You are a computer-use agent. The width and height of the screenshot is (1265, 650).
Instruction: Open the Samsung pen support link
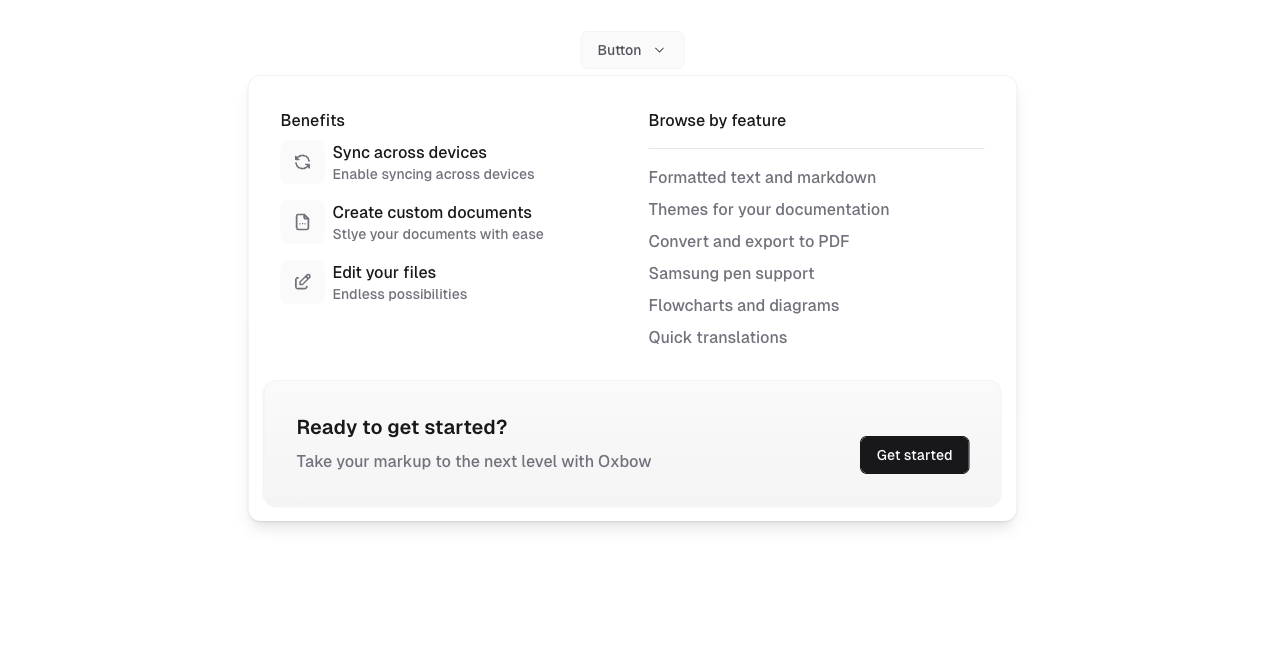(x=731, y=273)
